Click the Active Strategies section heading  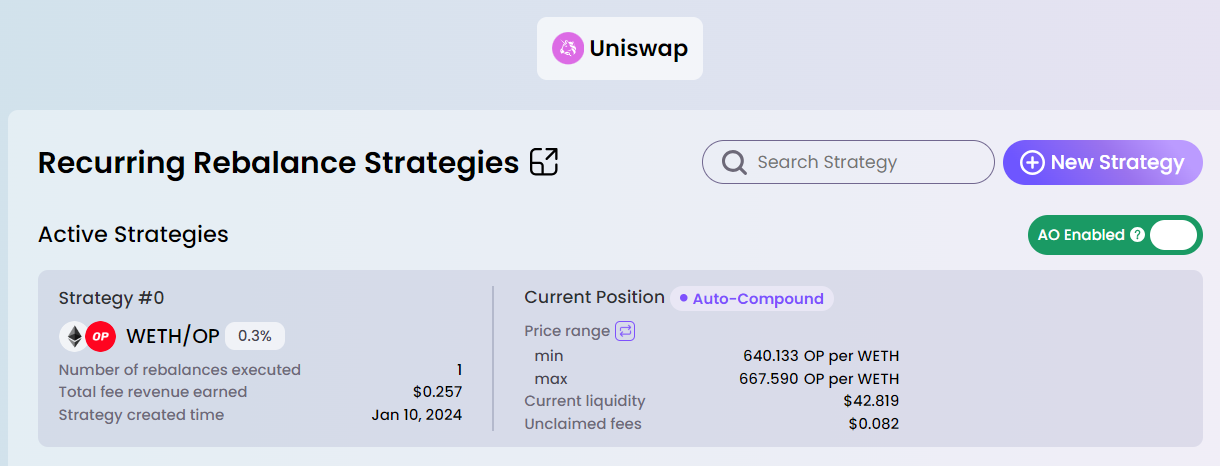(133, 234)
